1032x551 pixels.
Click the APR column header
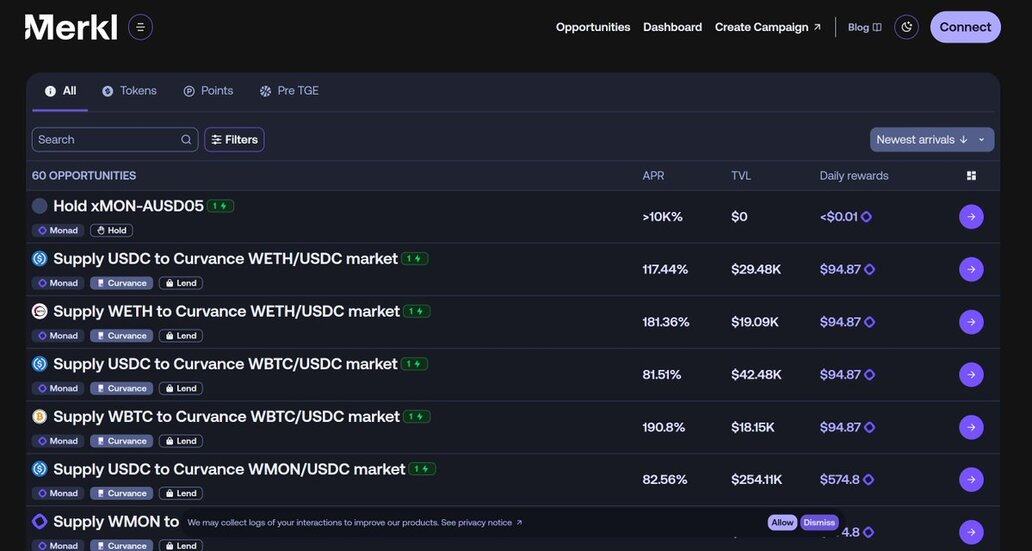coord(653,176)
